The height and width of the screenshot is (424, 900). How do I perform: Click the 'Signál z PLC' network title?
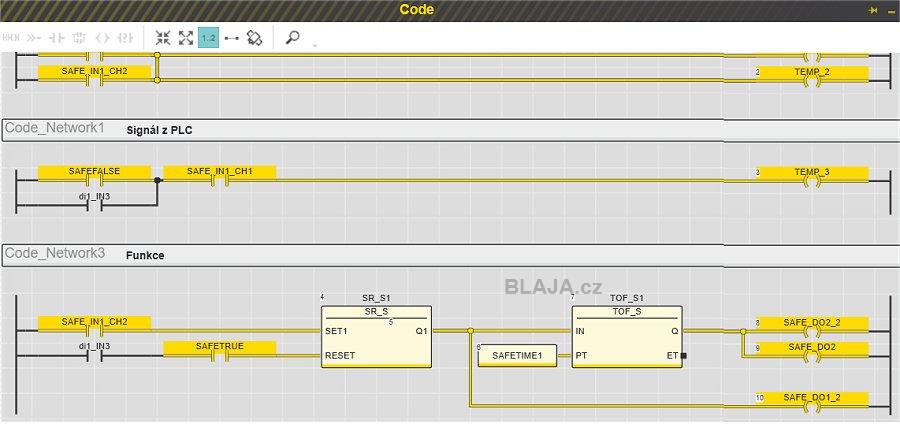tap(159, 130)
